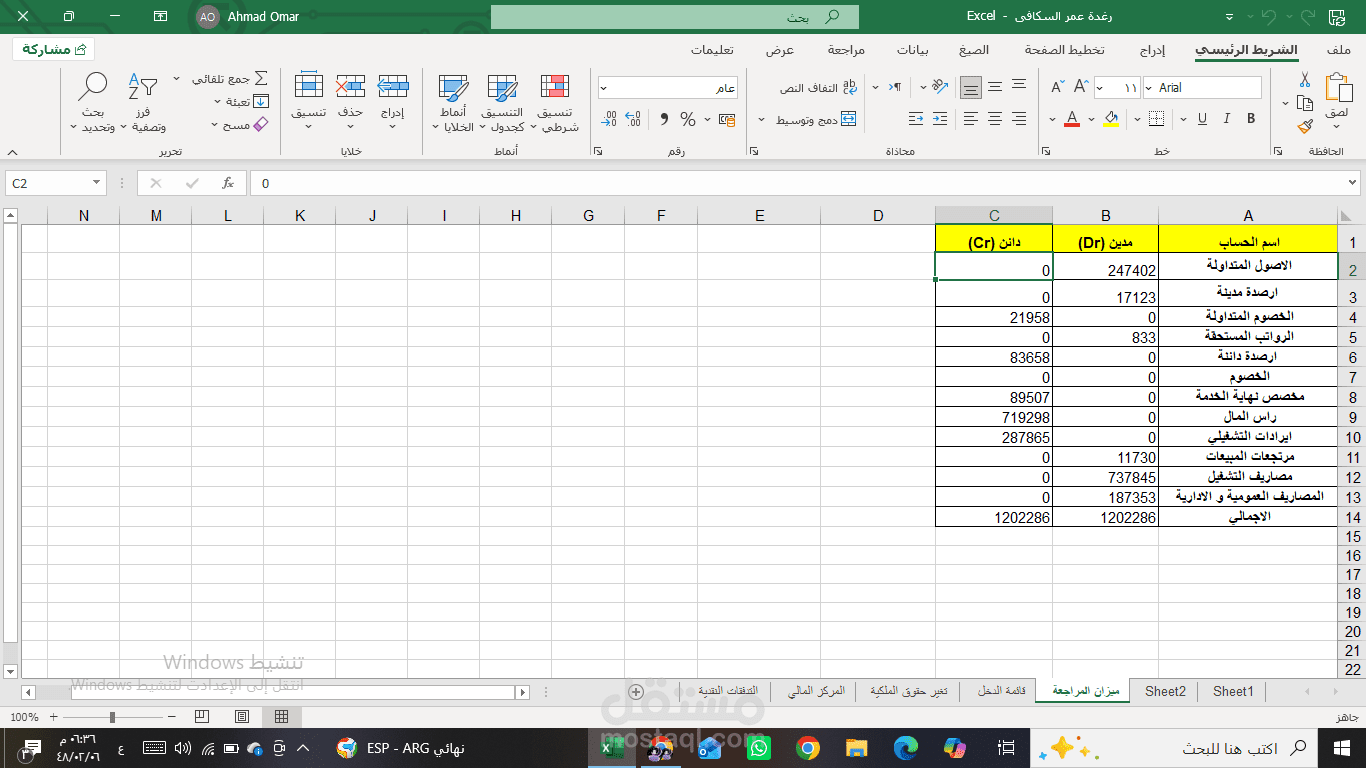1366x768 pixels.
Task: Click the Insert cells (إدراج) icon
Action: click(393, 87)
